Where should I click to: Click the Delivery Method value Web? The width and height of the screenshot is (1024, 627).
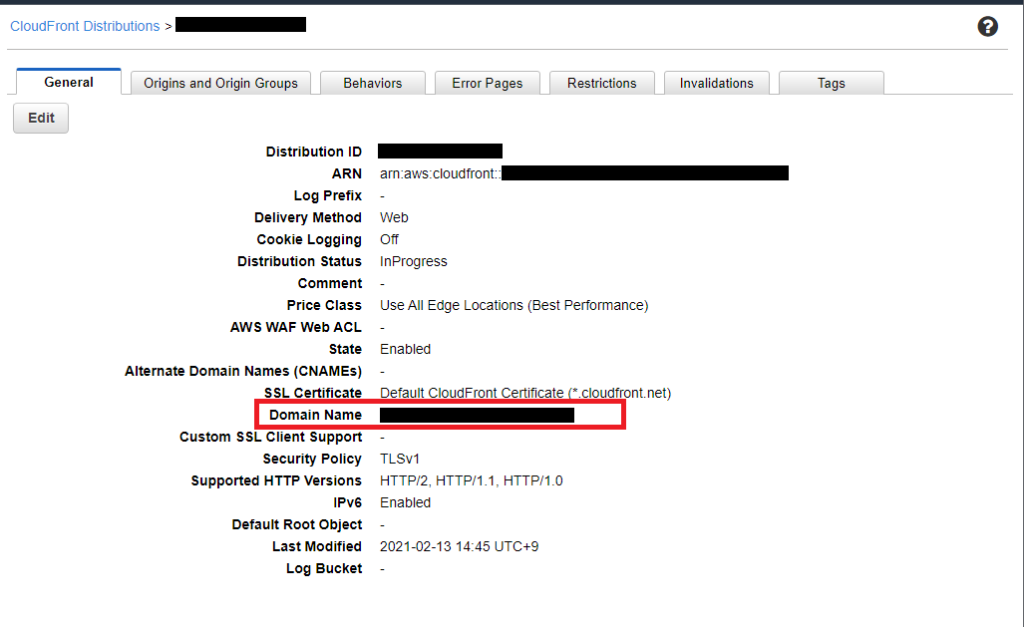[394, 217]
